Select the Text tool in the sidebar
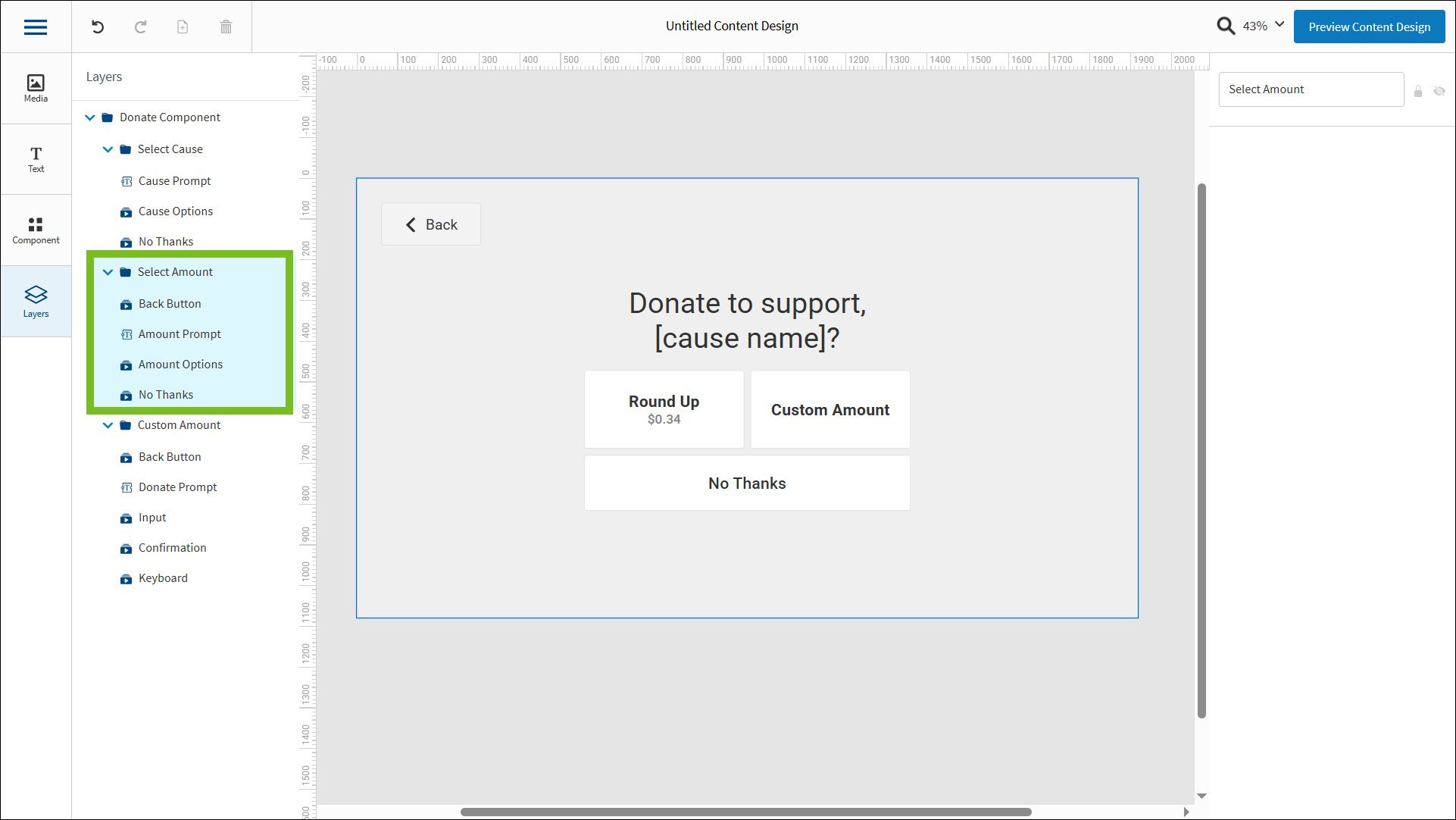This screenshot has height=820, width=1456. coord(36,159)
